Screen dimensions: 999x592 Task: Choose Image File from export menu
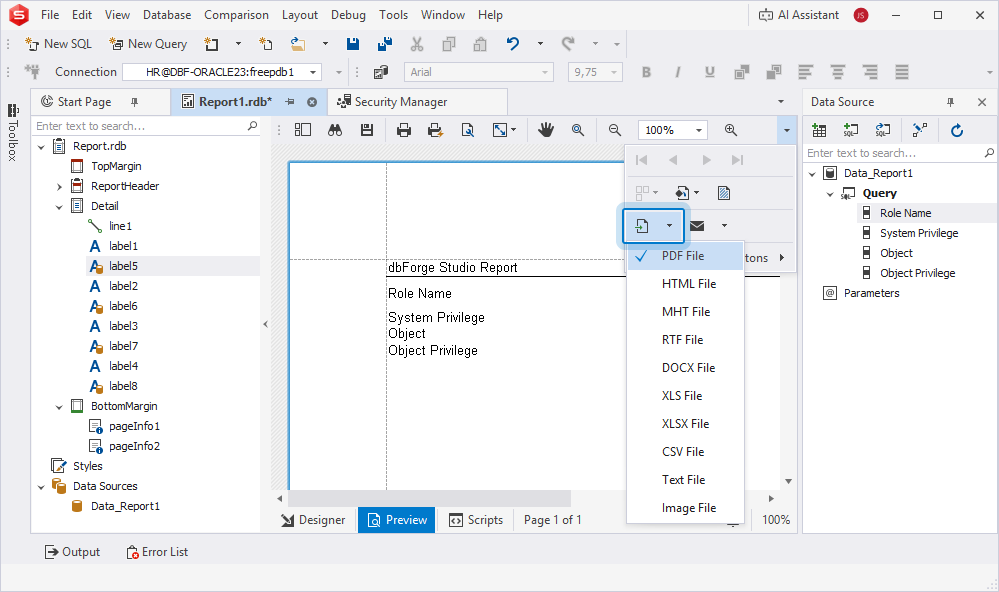[686, 508]
